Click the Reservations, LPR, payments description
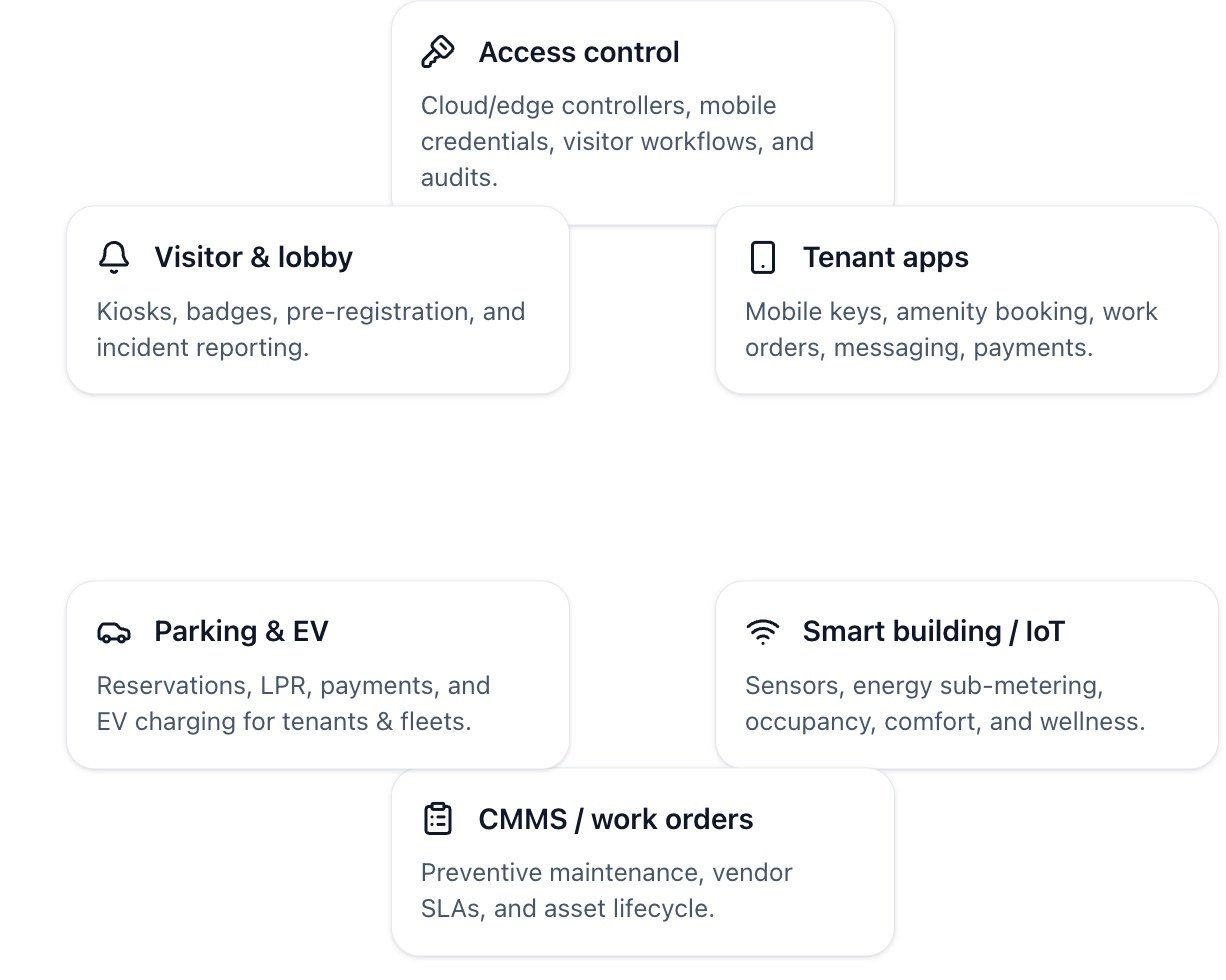The image size is (1226, 980). point(293,703)
